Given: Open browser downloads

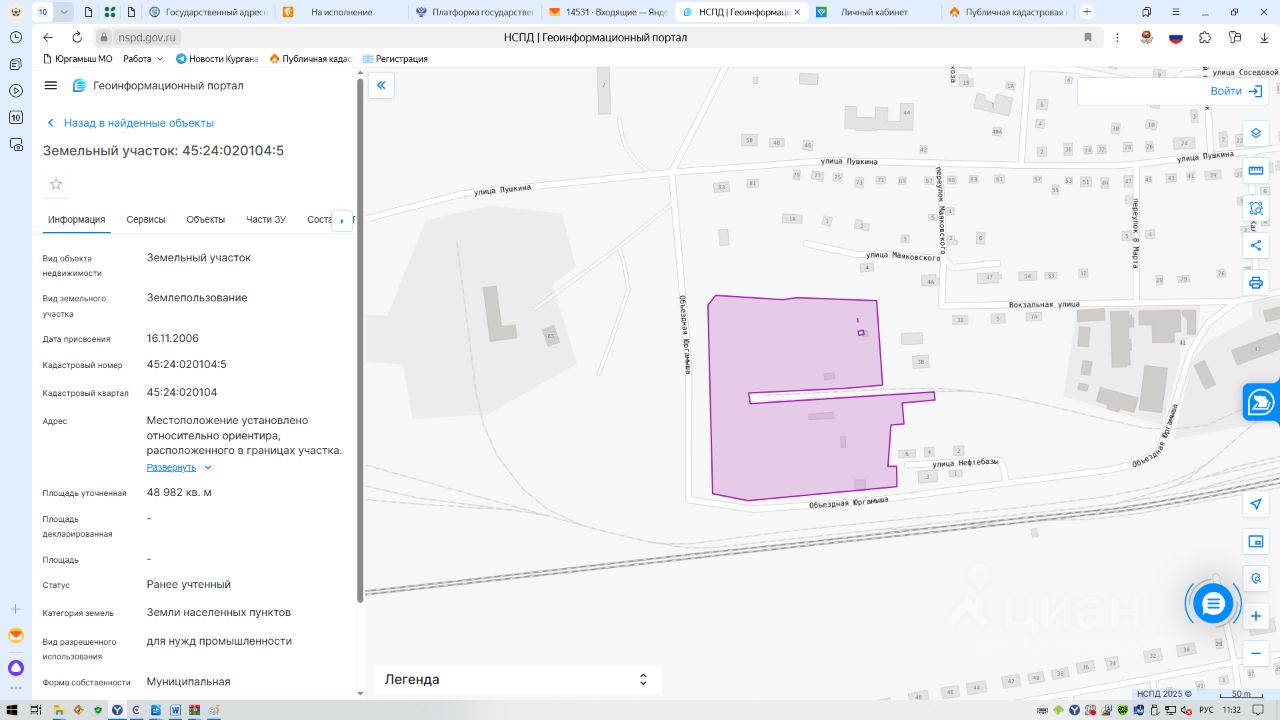Looking at the screenshot, I should (1263, 37).
